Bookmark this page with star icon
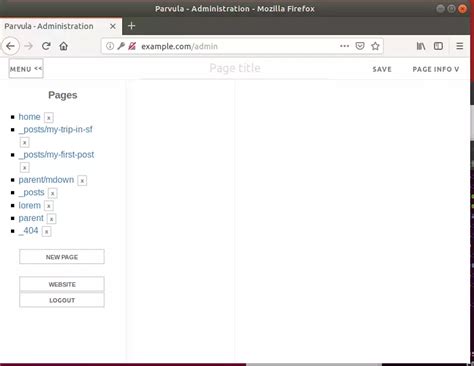474x366 pixels. point(375,46)
